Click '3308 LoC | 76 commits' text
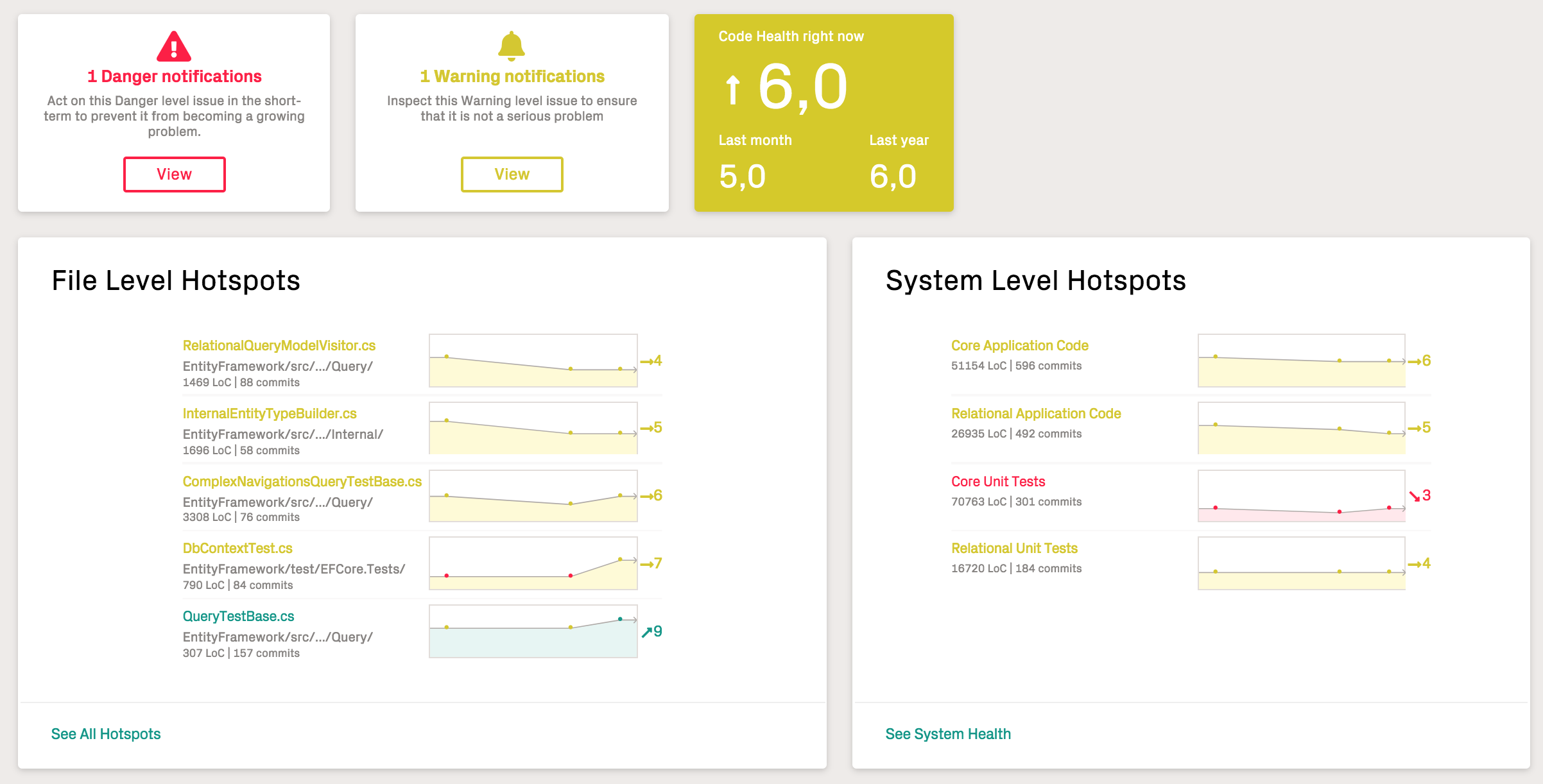The image size is (1543, 784). coord(241,517)
